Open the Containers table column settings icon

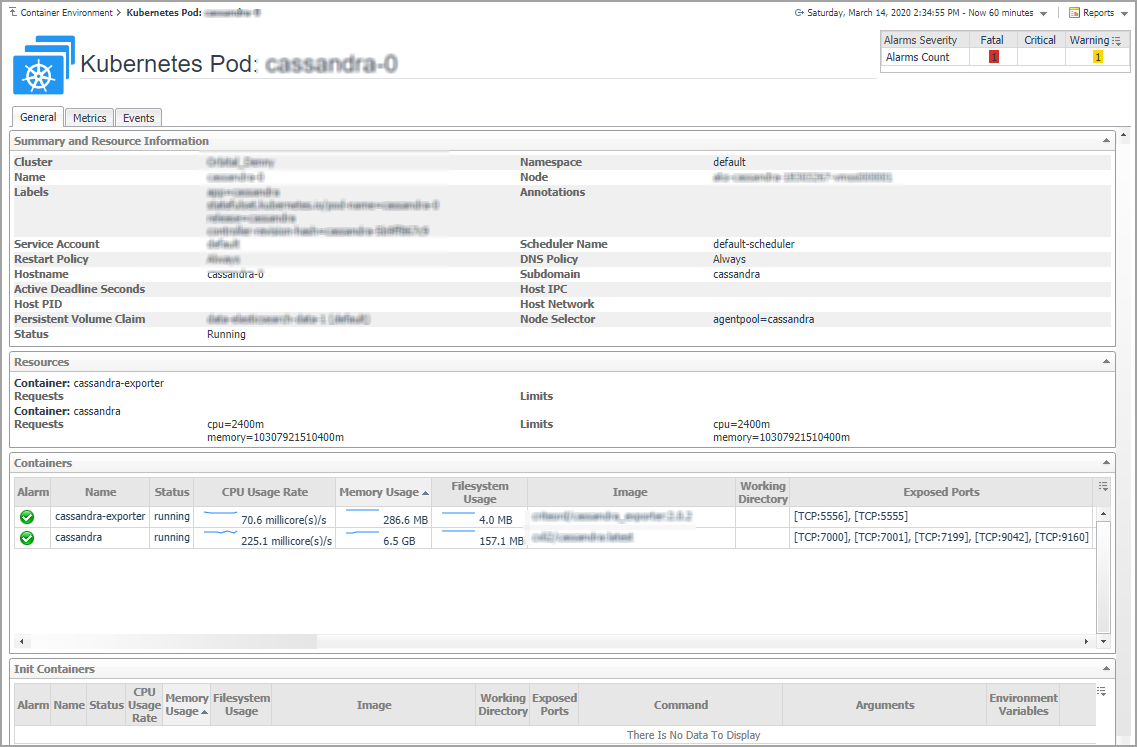[x=1103, y=486]
